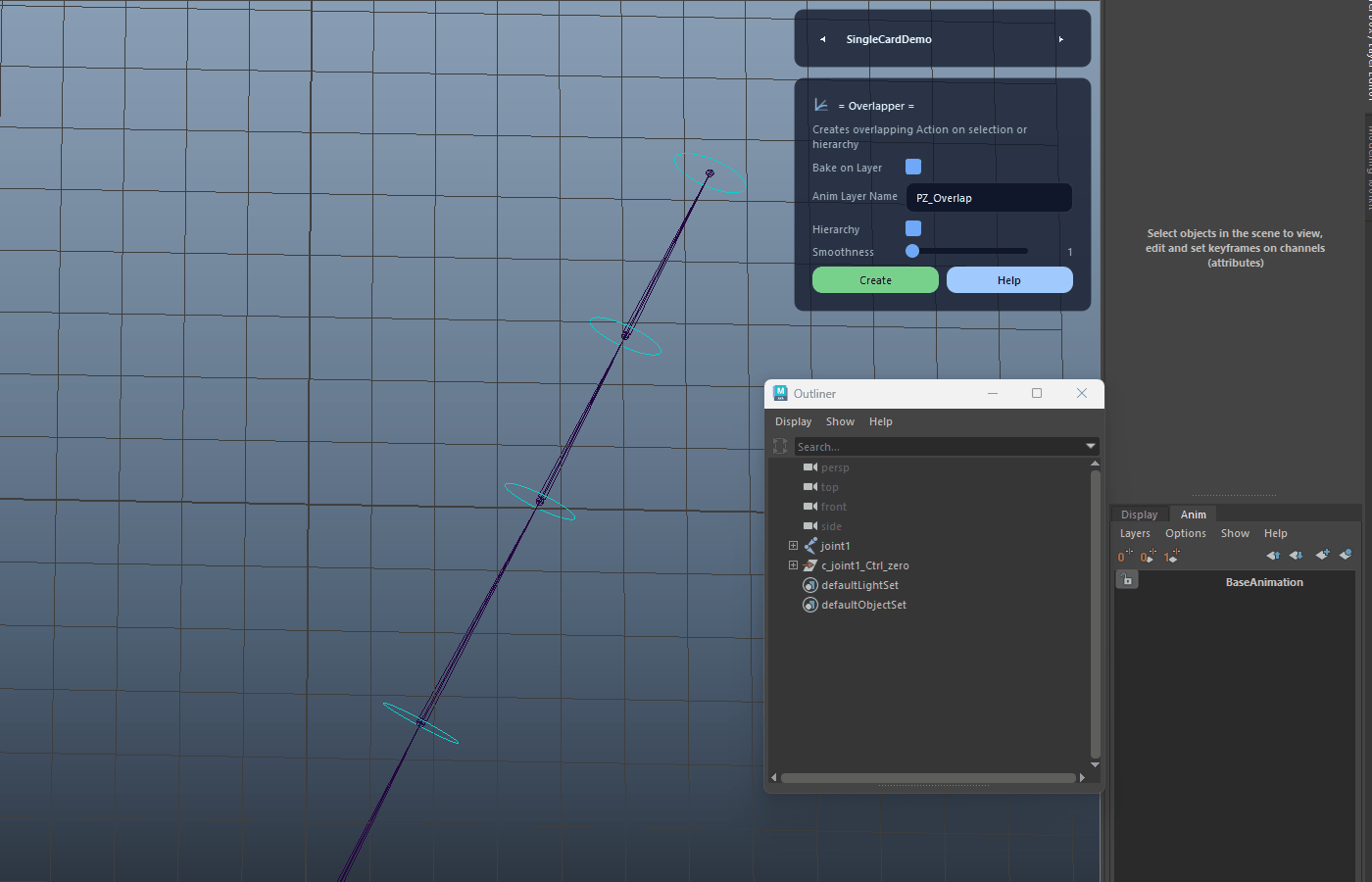Open the Outliner Show menu

(840, 421)
